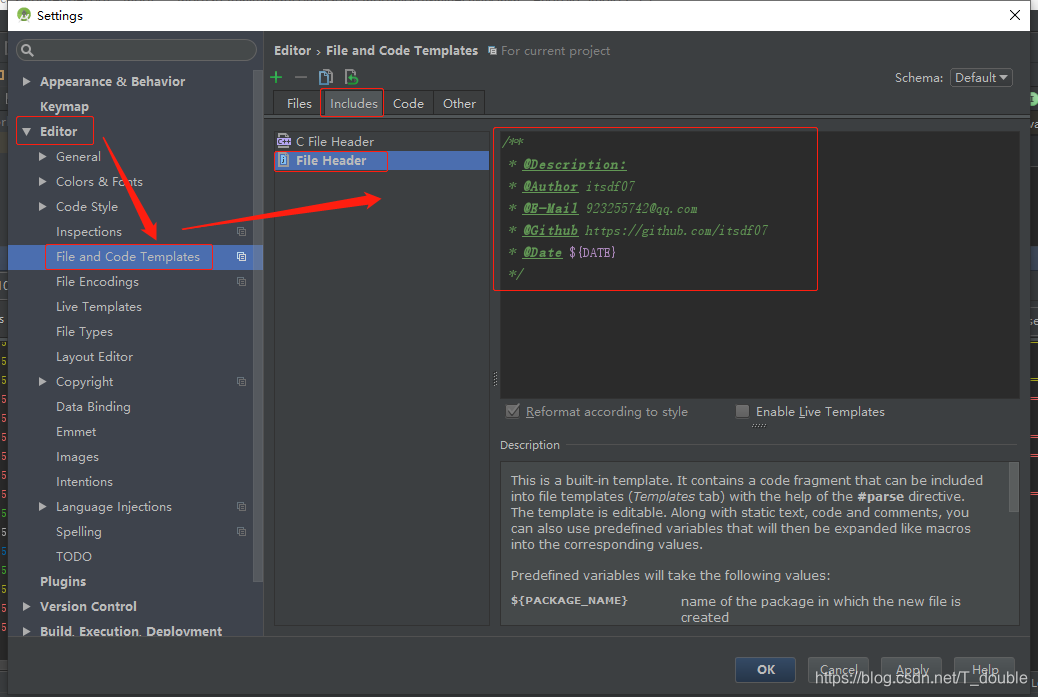Select Intentions item
Screen dimensions: 1038x697
(84, 482)
